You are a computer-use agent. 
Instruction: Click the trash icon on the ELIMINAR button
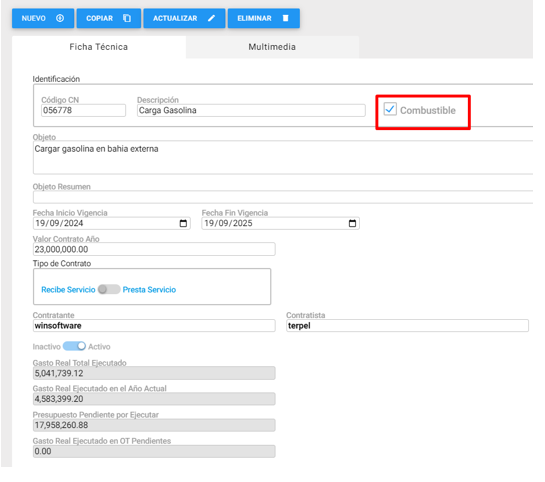tap(285, 18)
